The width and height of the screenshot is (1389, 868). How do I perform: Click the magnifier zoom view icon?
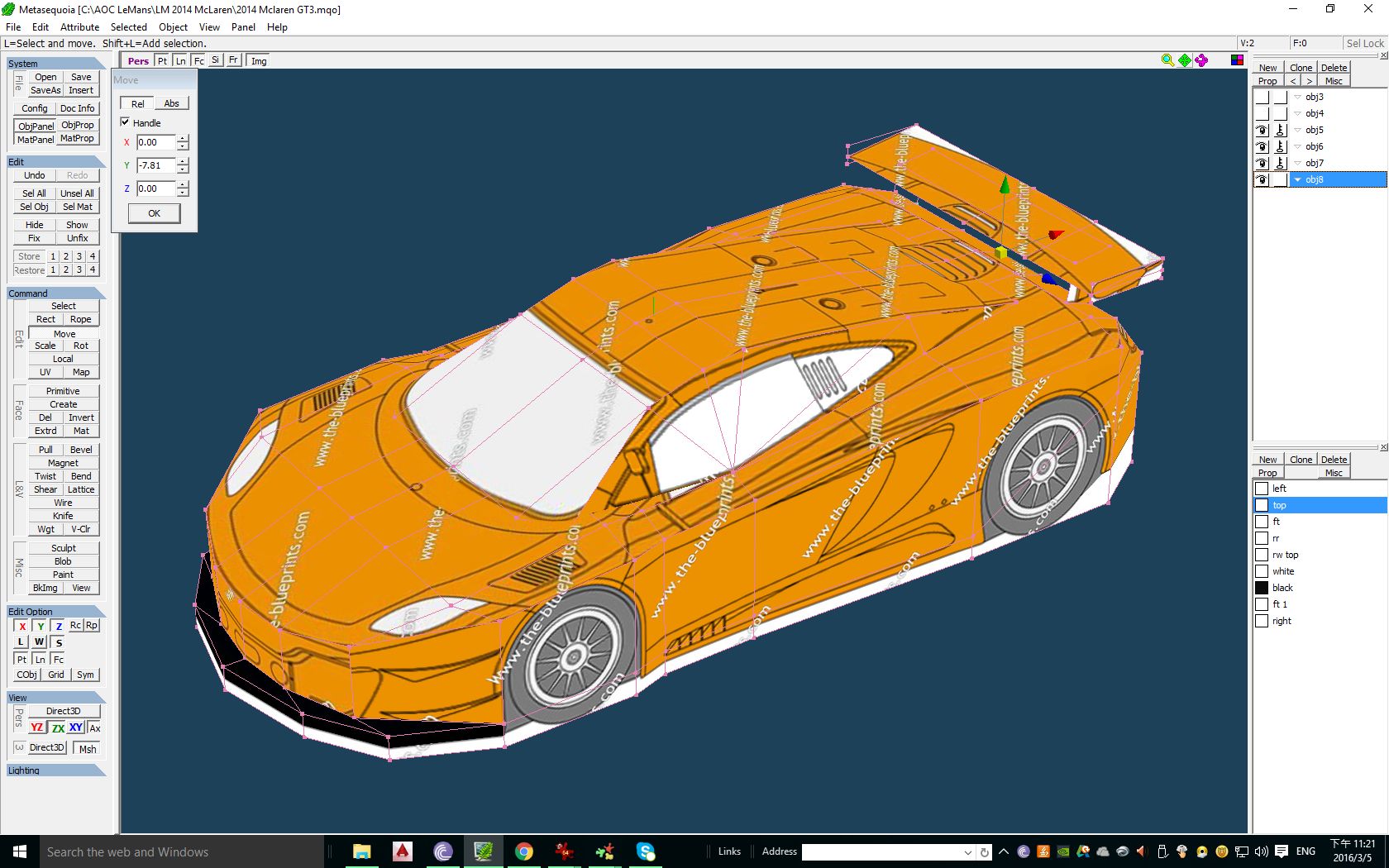pyautogui.click(x=1167, y=60)
